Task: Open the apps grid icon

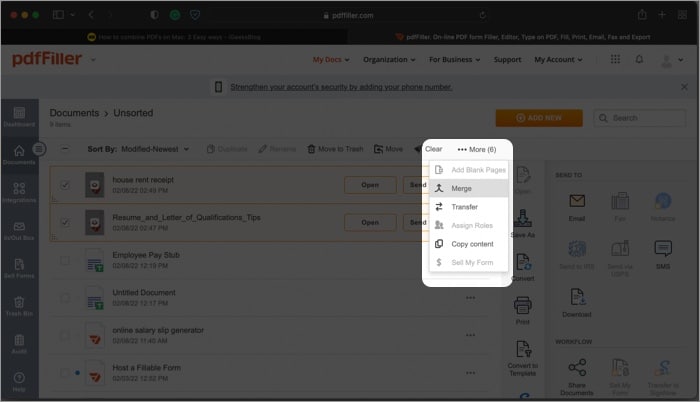Action: click(615, 59)
